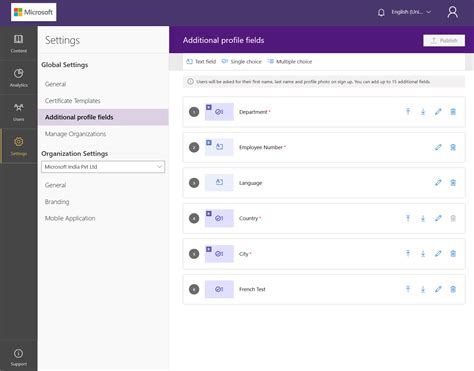Image resolution: width=474 pixels, height=371 pixels.
Task: Add a Single choice field
Action: (242, 62)
